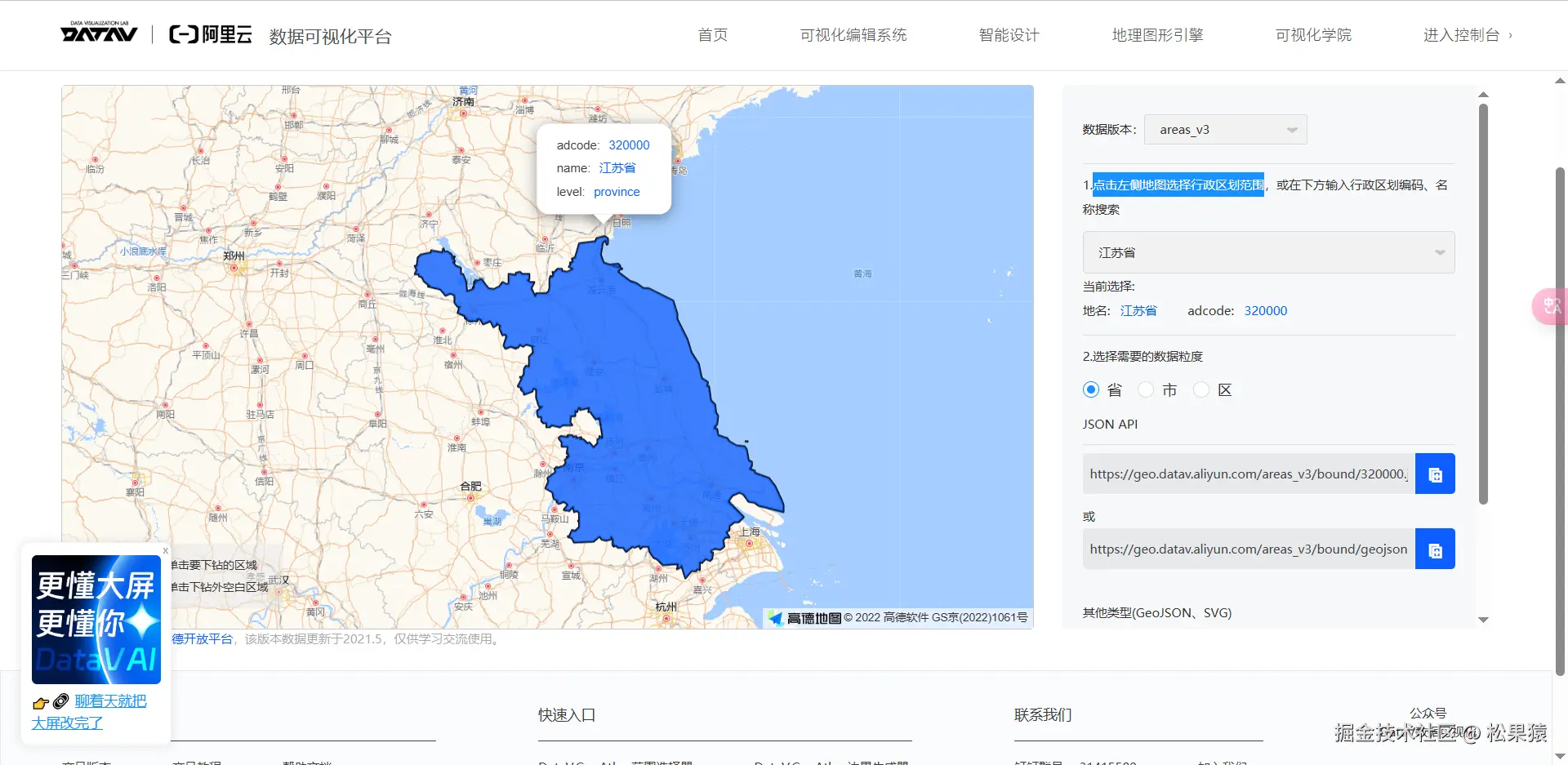Open the 数据版本 areas_v3 dropdown
Image resolution: width=1568 pixels, height=765 pixels.
click(x=1226, y=130)
